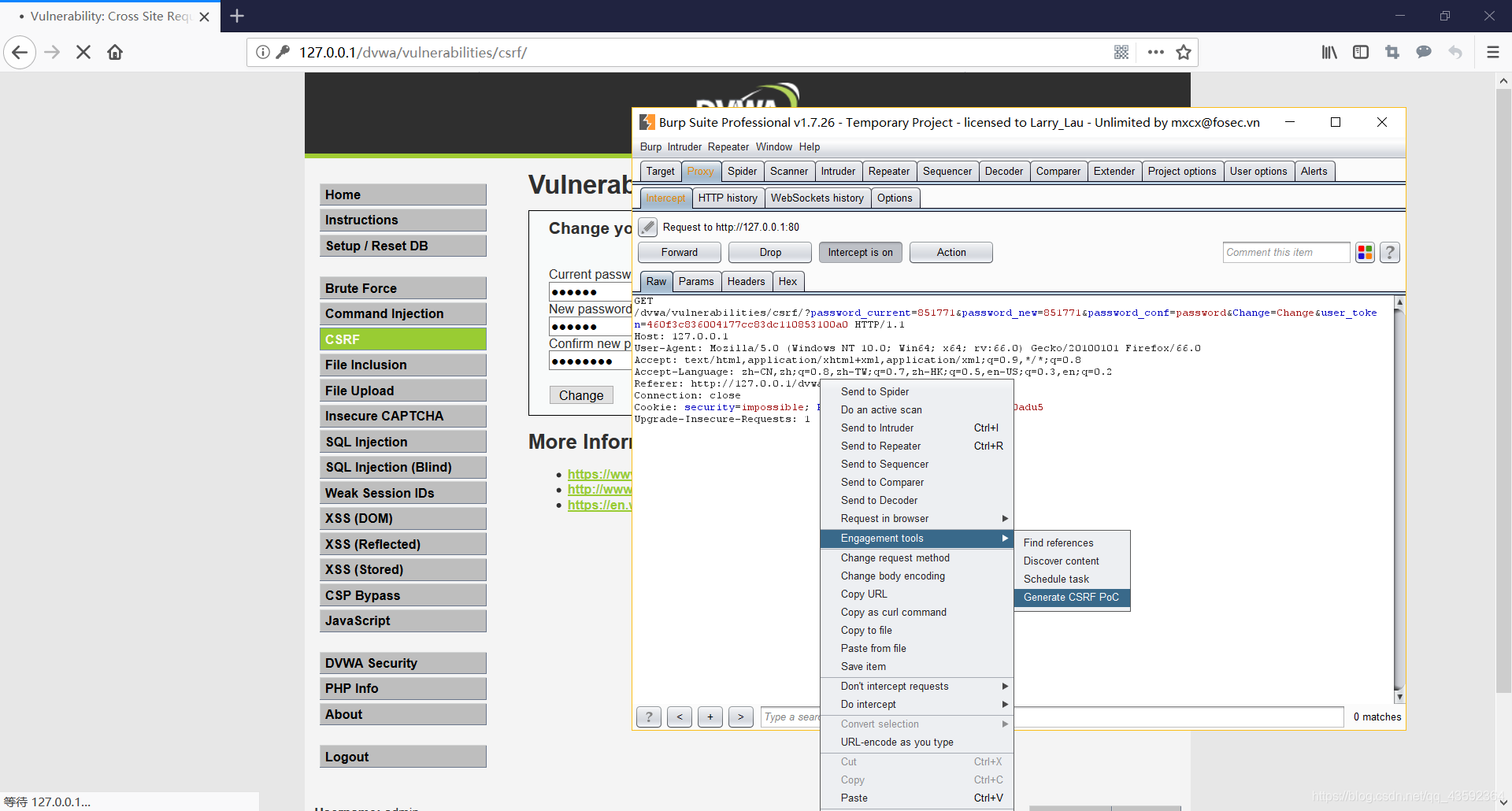This screenshot has height=811, width=1512.
Task: Toggle the Intercept is on button
Action: click(x=860, y=253)
